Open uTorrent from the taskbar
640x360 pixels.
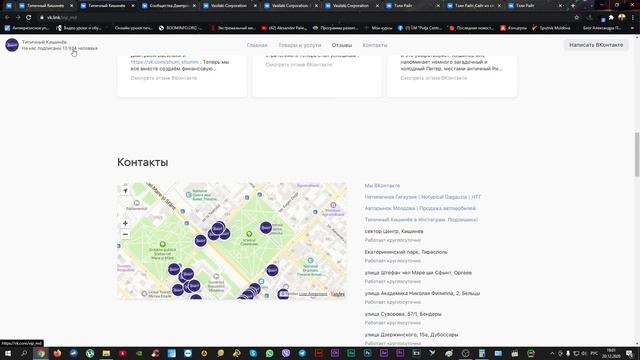(90, 353)
